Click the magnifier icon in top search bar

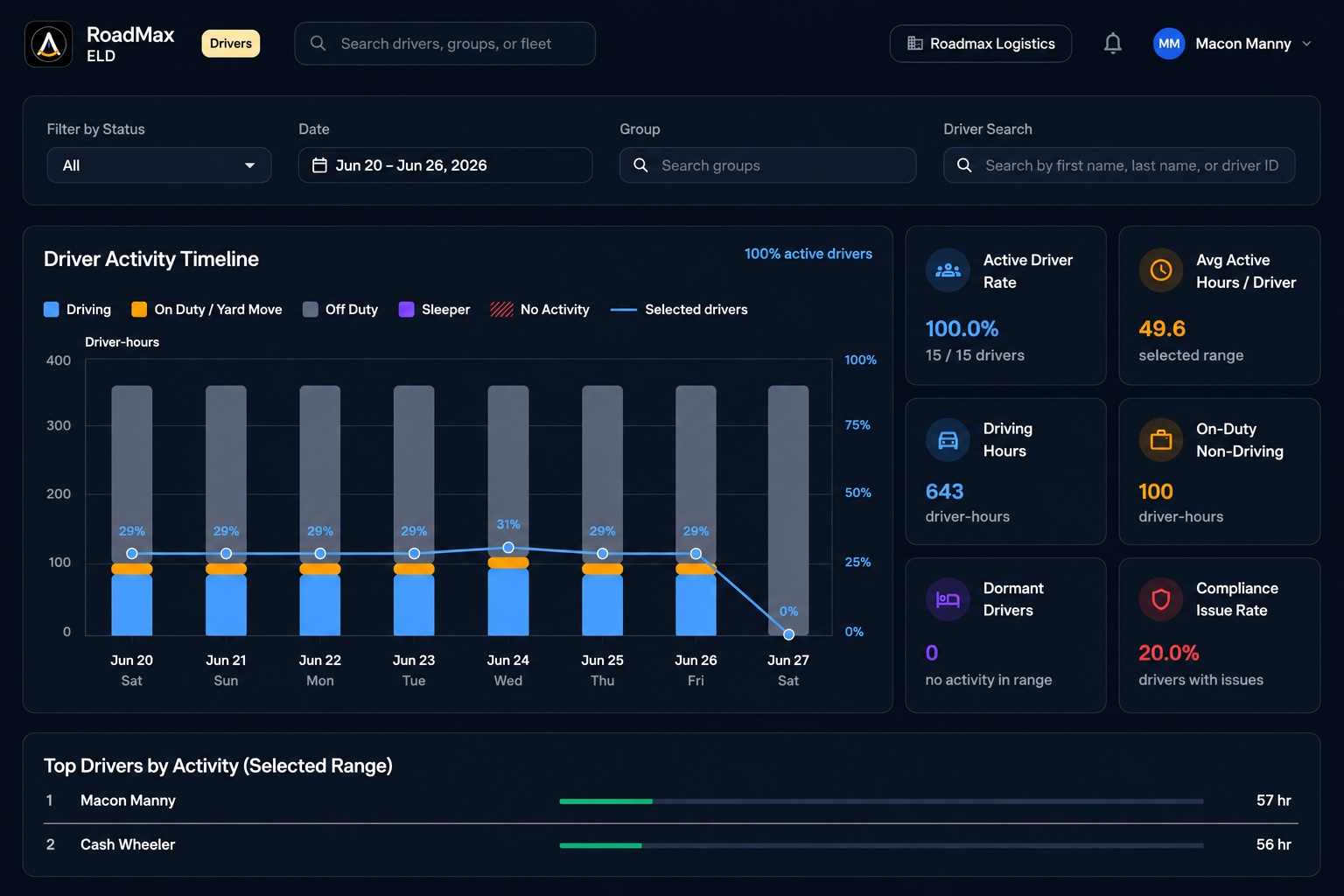point(318,44)
